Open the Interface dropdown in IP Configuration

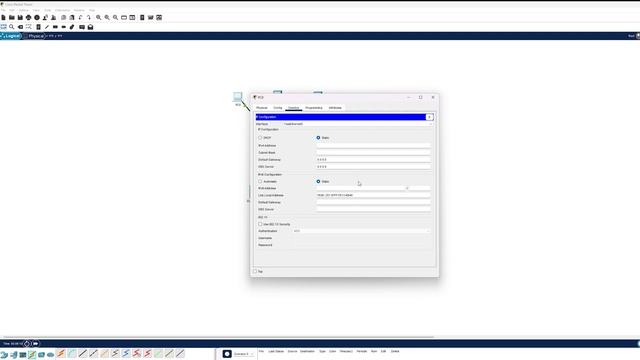pyautogui.click(x=357, y=124)
